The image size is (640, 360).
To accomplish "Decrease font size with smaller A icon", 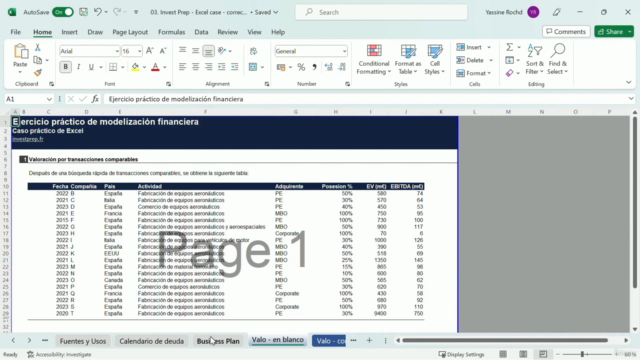I will pyautogui.click(x=163, y=51).
